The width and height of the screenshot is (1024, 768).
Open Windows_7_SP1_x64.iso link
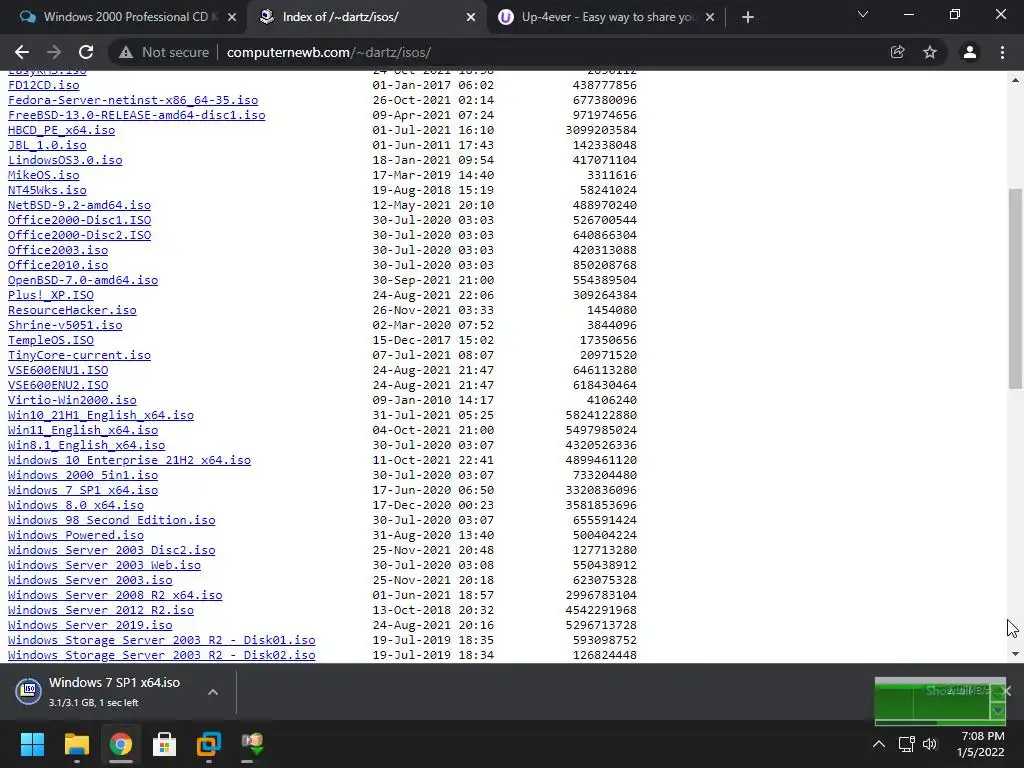click(83, 490)
